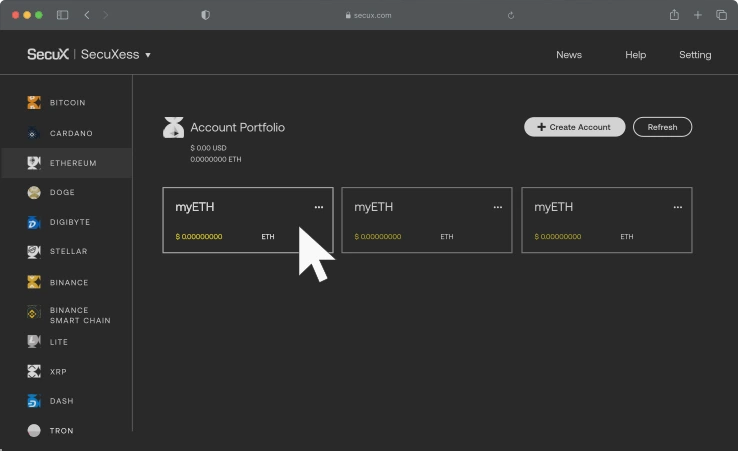Open the browser share button

(674, 15)
